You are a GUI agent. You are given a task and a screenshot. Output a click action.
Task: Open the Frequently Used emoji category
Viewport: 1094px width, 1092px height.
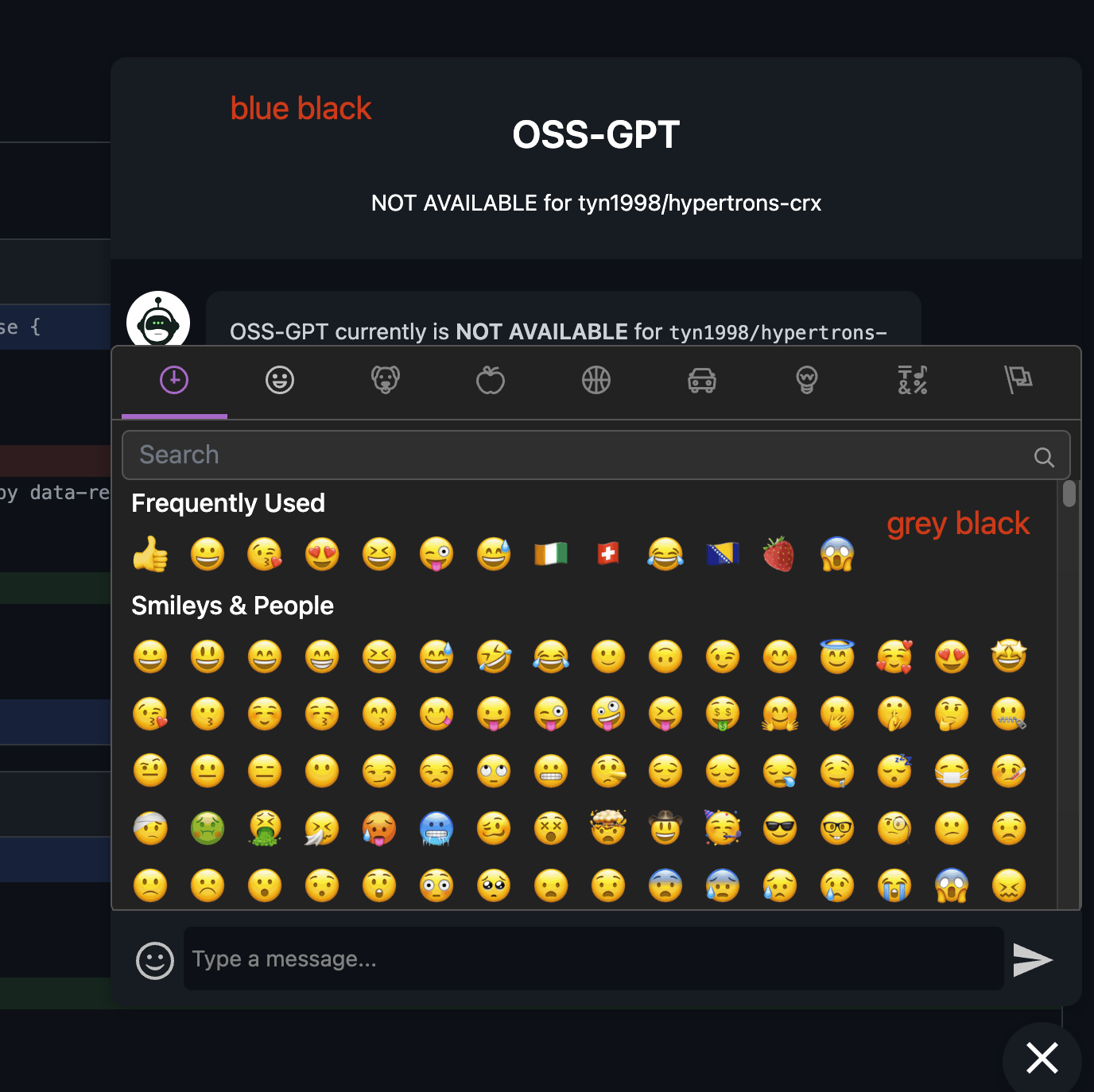(173, 381)
